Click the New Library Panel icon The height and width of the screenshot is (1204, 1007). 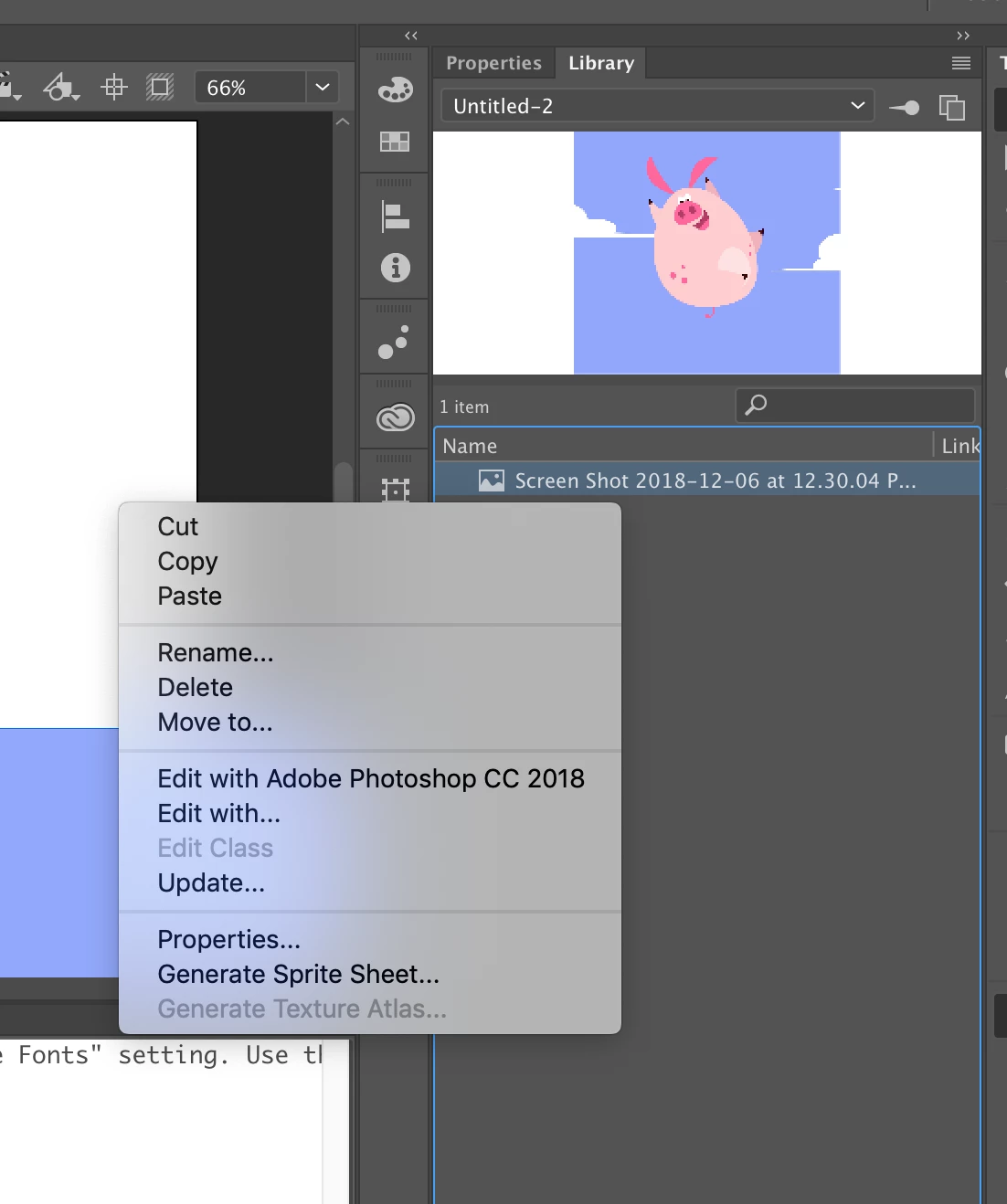pos(952,107)
